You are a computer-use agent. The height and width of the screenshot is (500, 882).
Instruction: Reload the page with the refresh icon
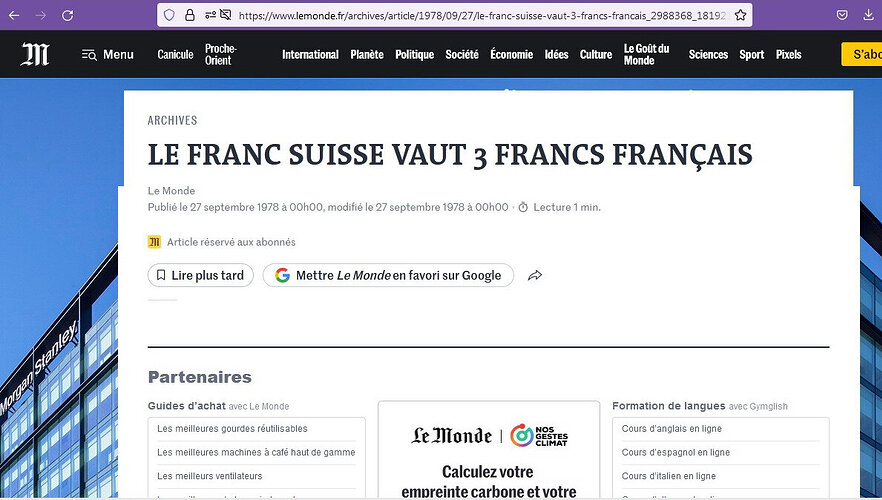[x=68, y=15]
